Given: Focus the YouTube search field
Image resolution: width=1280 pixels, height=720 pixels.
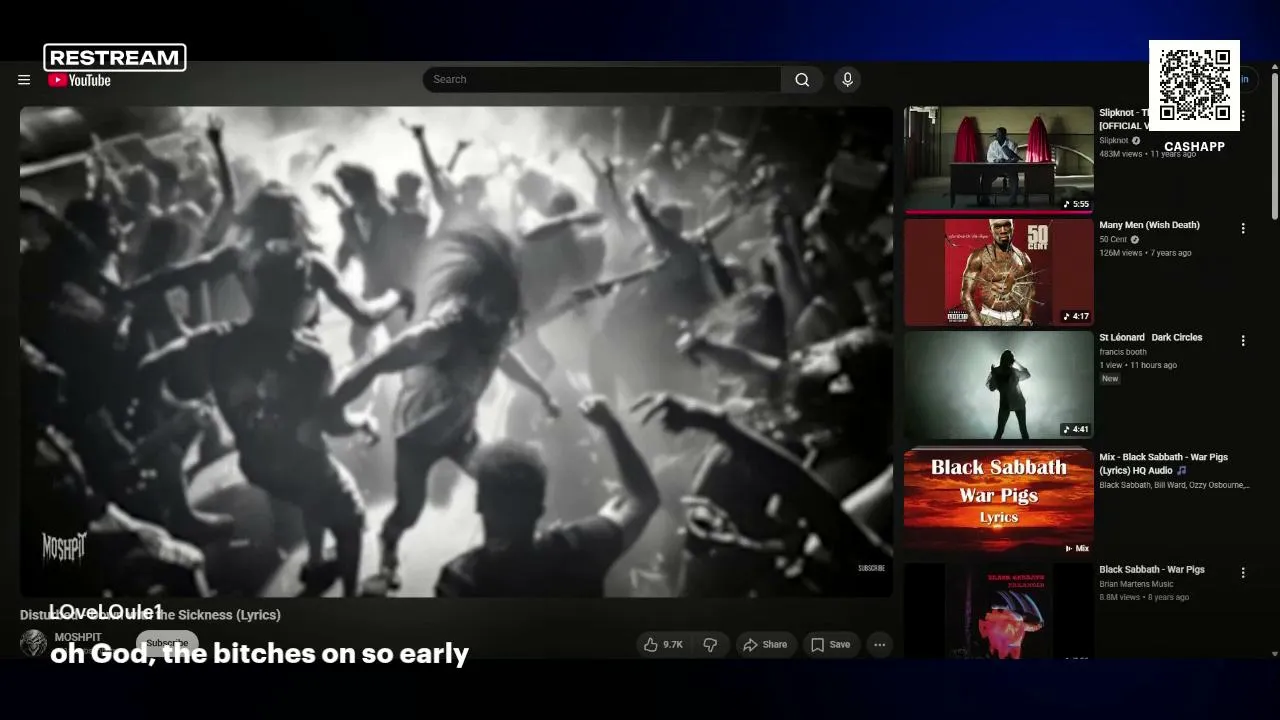Looking at the screenshot, I should 602,80.
